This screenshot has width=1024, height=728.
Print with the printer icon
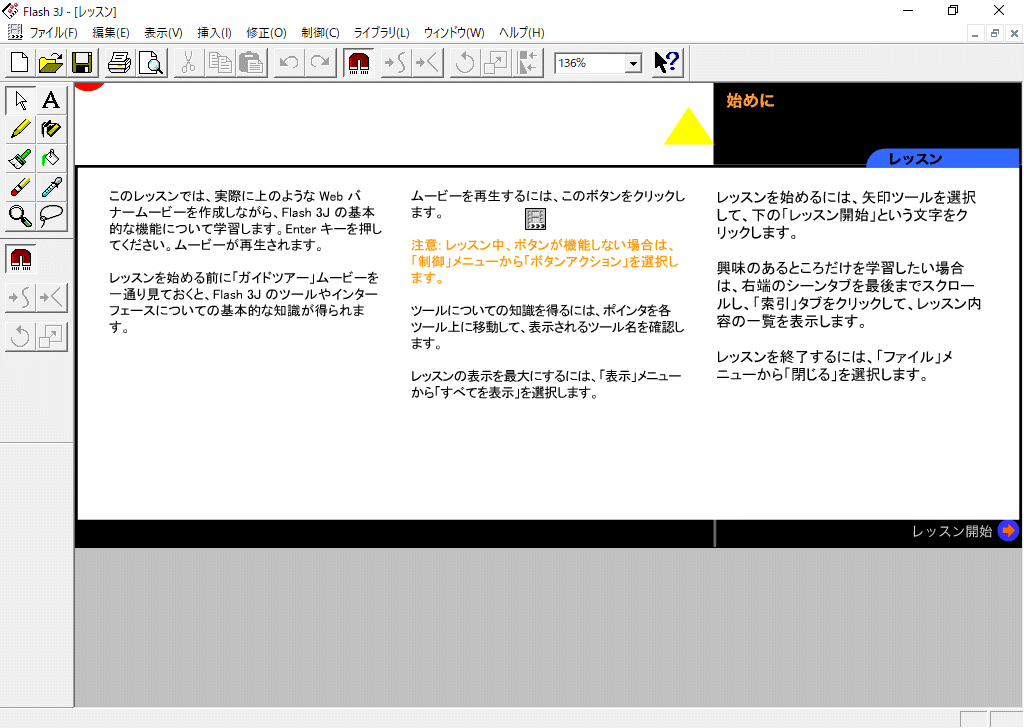[120, 63]
